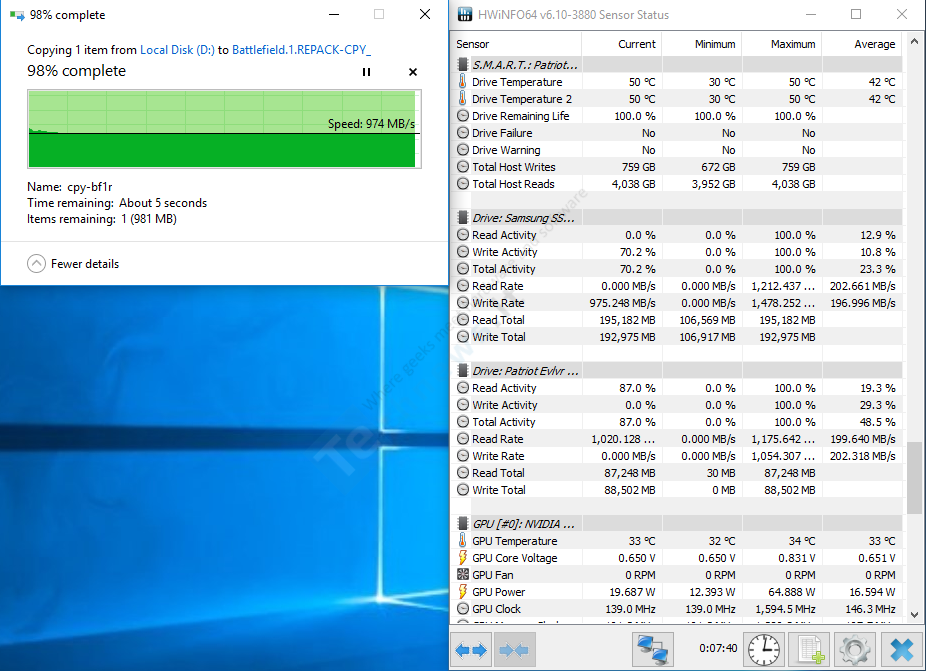
Task: Click the chip icon of the GPU [#0]: NVIDIA group
Action: (x=463, y=523)
